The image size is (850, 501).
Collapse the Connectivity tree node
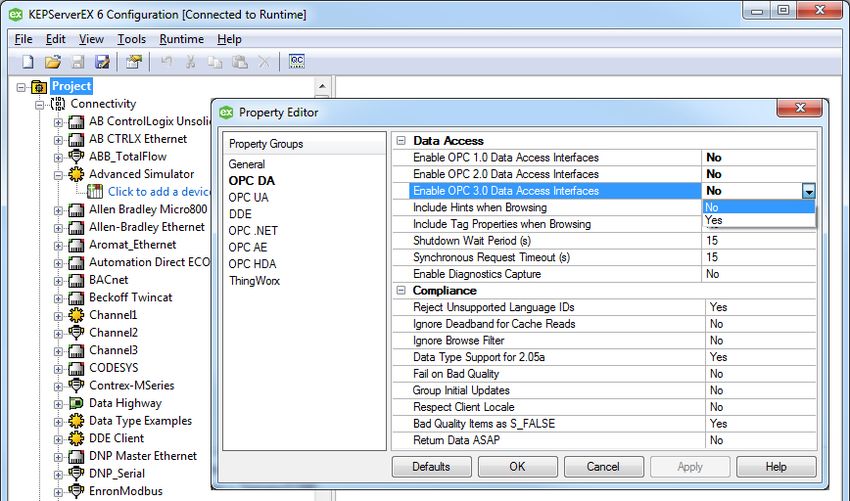coord(40,105)
